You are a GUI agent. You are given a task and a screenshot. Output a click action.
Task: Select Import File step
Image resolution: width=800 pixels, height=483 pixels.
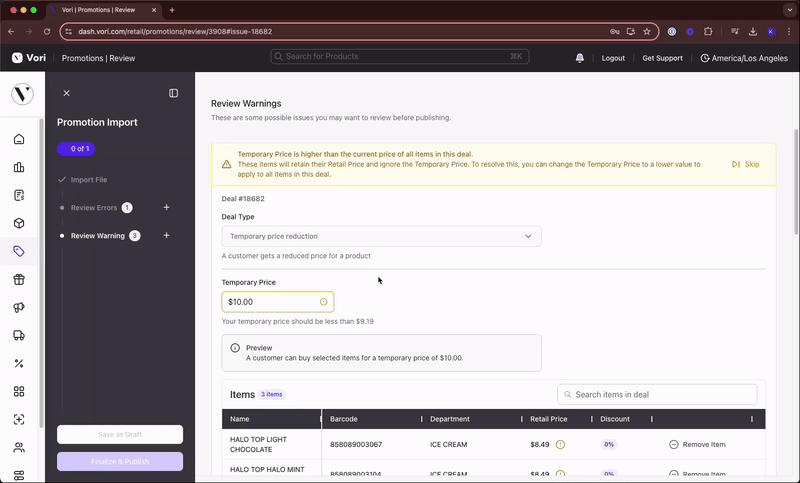[x=89, y=180]
